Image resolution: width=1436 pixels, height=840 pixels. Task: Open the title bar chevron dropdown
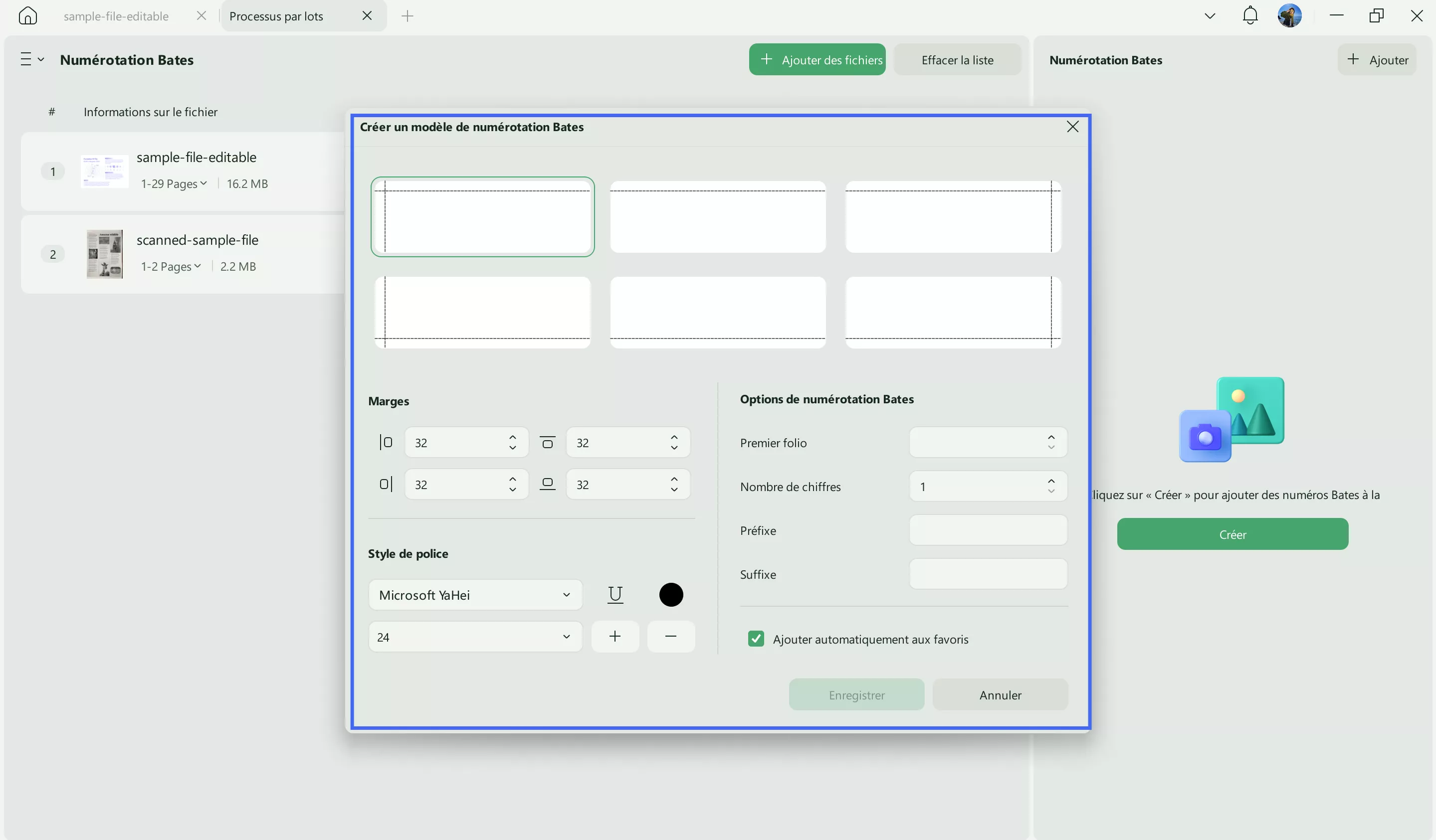[x=1210, y=16]
